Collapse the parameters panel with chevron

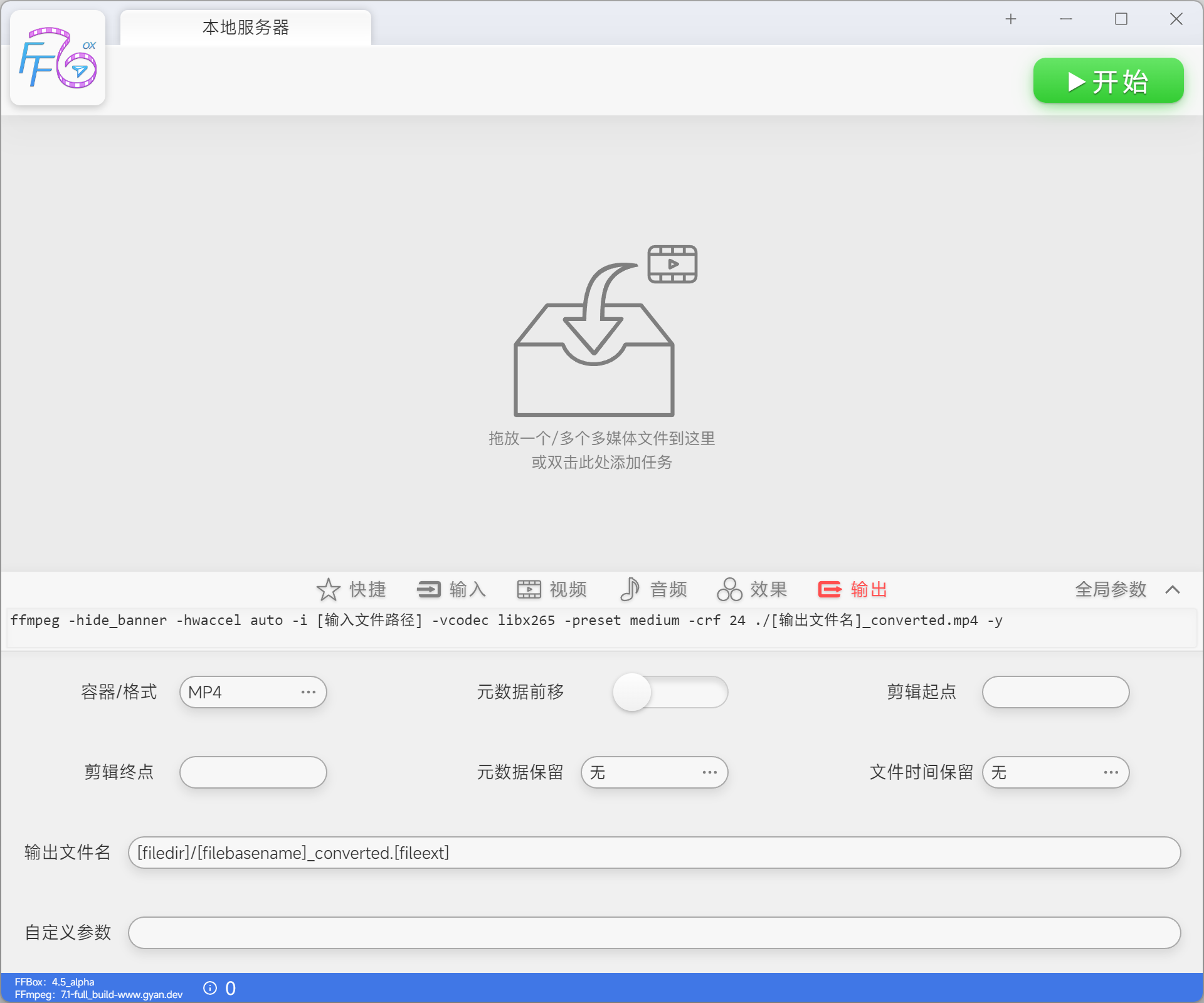tap(1173, 589)
